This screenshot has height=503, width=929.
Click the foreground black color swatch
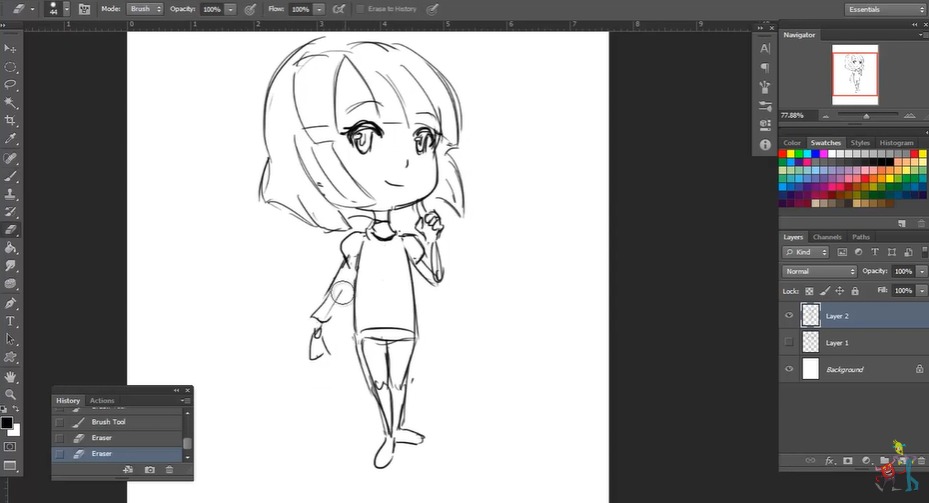tap(7, 423)
